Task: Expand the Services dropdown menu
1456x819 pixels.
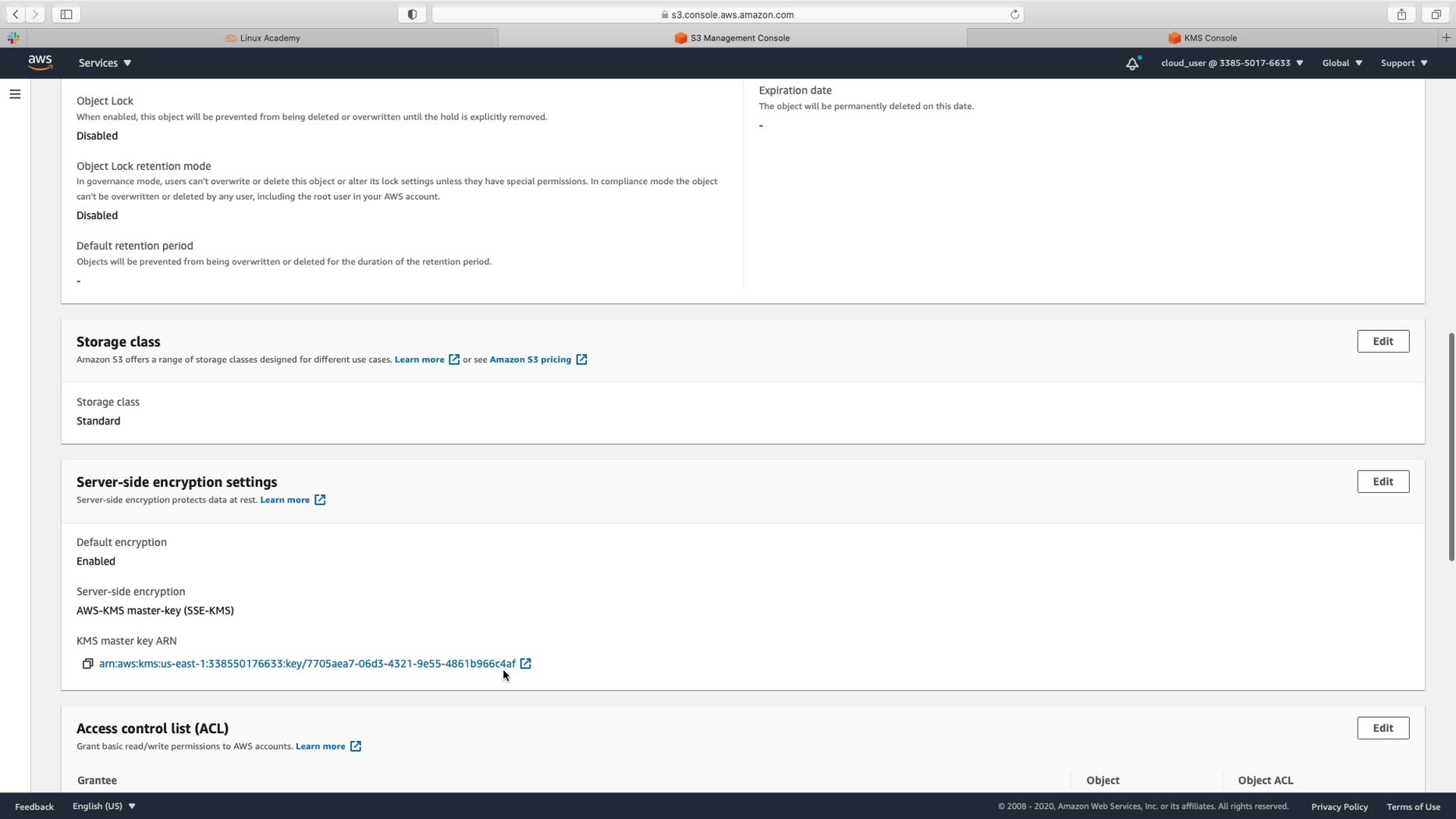Action: pyautogui.click(x=105, y=63)
